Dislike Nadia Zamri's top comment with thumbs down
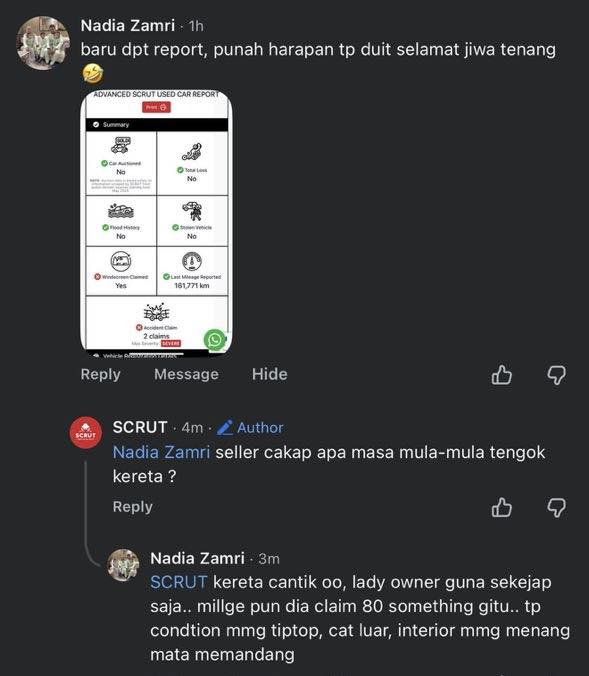The width and height of the screenshot is (589, 676). pos(556,375)
